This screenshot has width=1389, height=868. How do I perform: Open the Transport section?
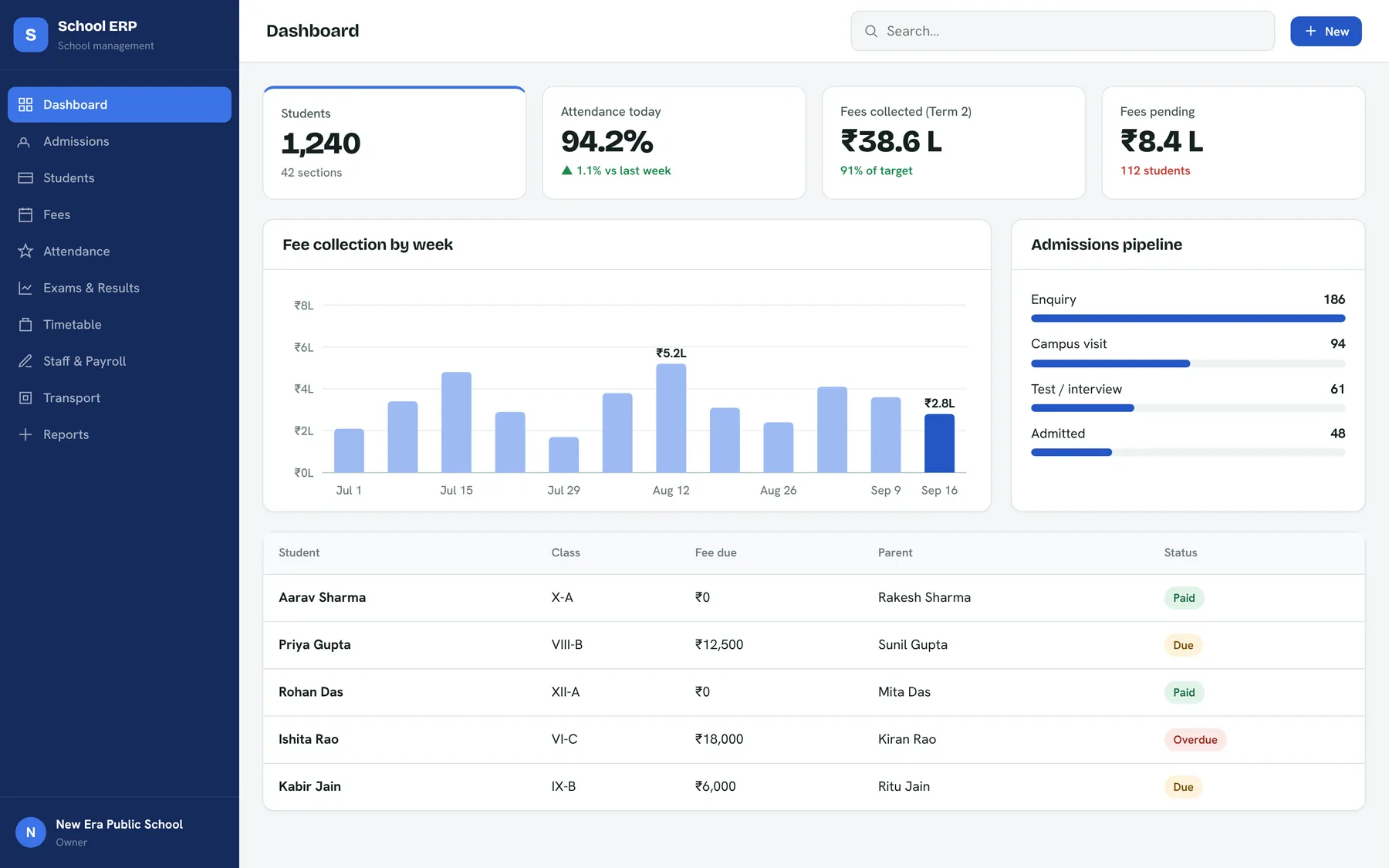(120, 397)
